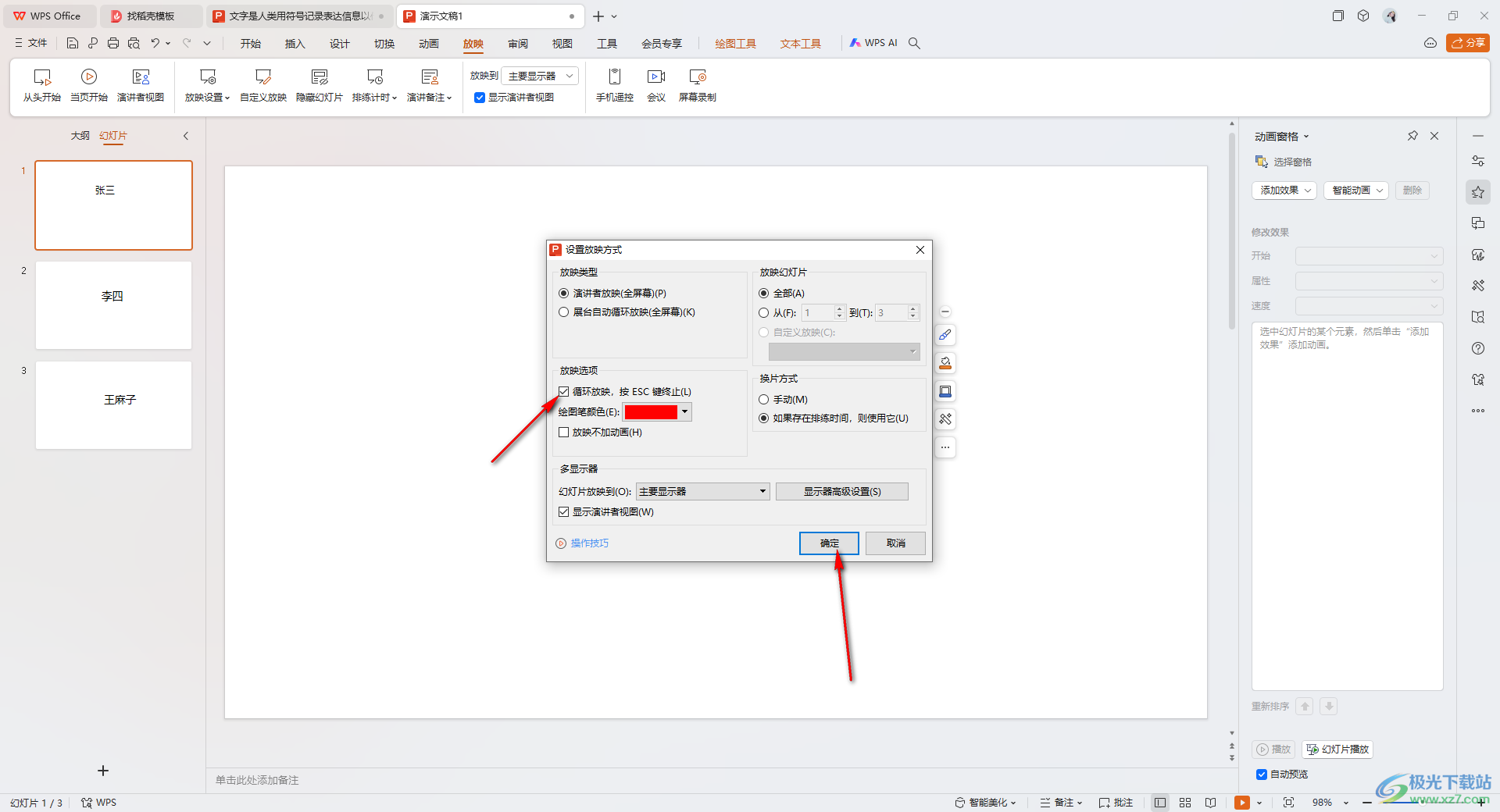1500x812 pixels.
Task: Open the 设计 ribbon tab
Action: [x=340, y=44]
